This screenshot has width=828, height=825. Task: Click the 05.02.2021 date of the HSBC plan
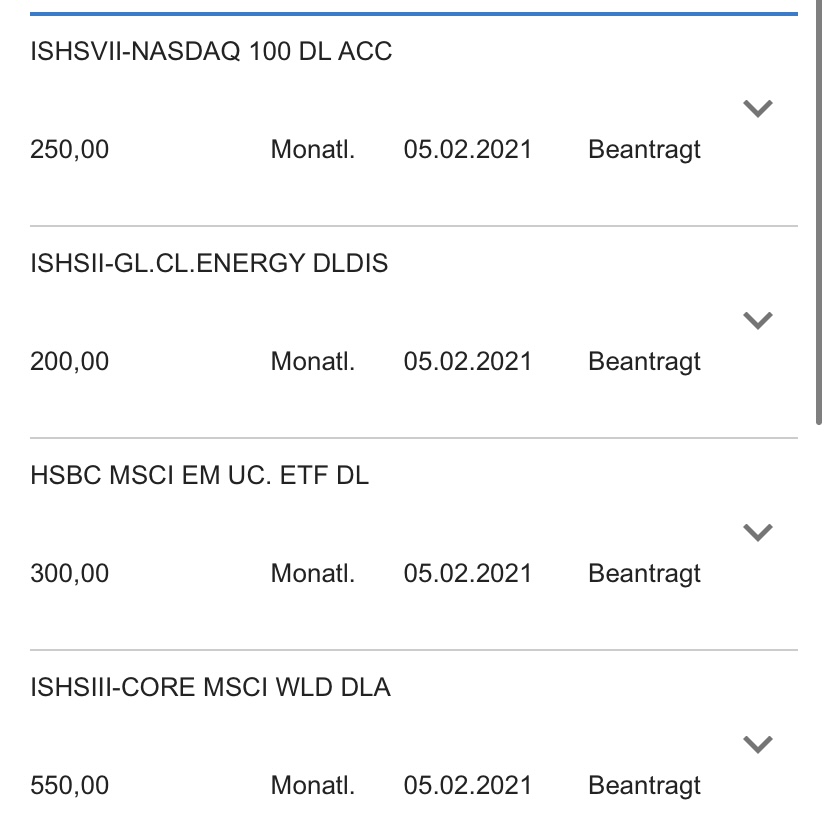(x=467, y=574)
